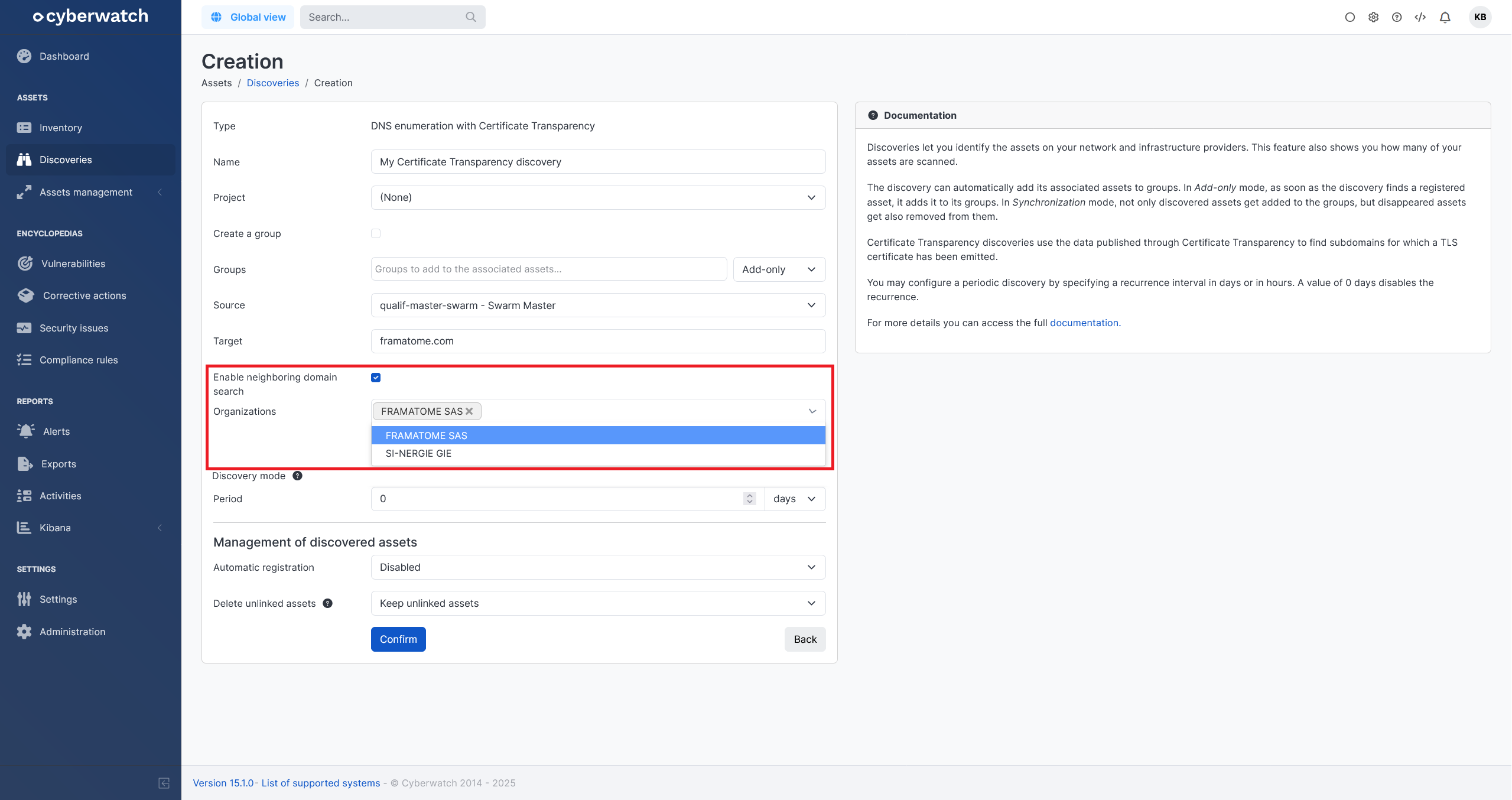Screen dimensions: 1512x800
Task: Uncheck Enable neighboring domain search
Action: pyautogui.click(x=376, y=378)
